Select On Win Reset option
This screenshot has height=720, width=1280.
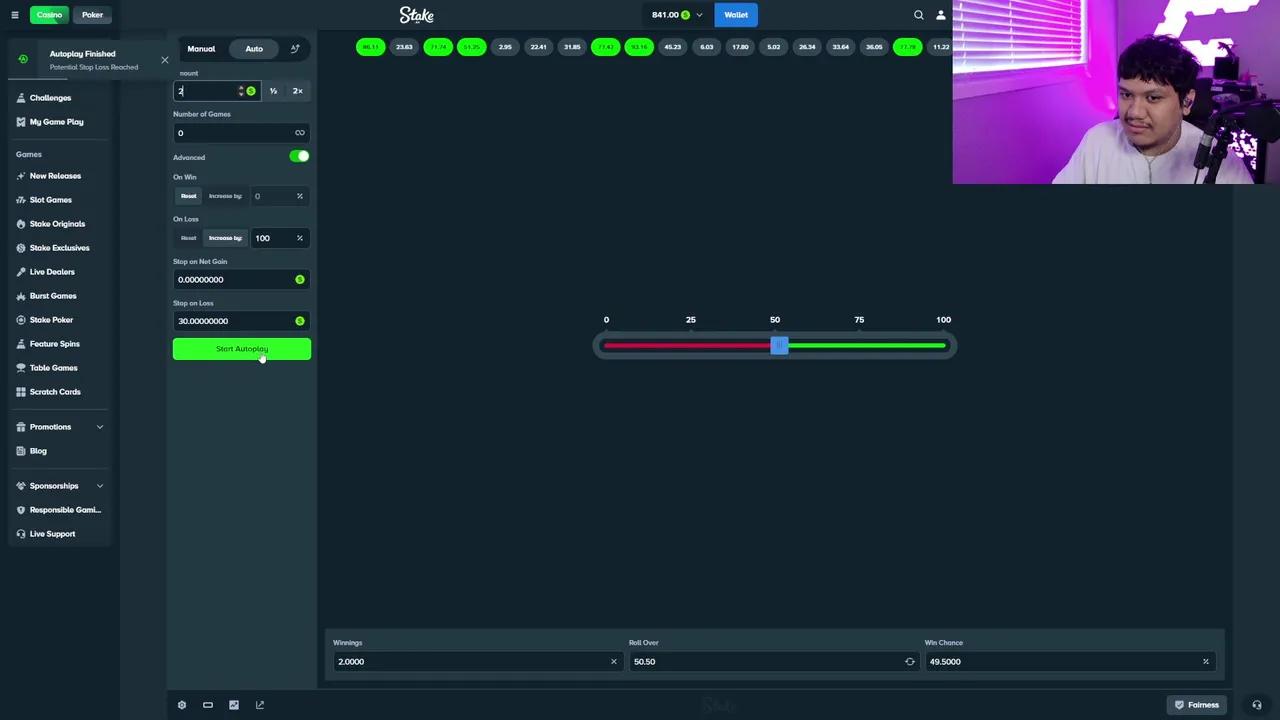[189, 196]
